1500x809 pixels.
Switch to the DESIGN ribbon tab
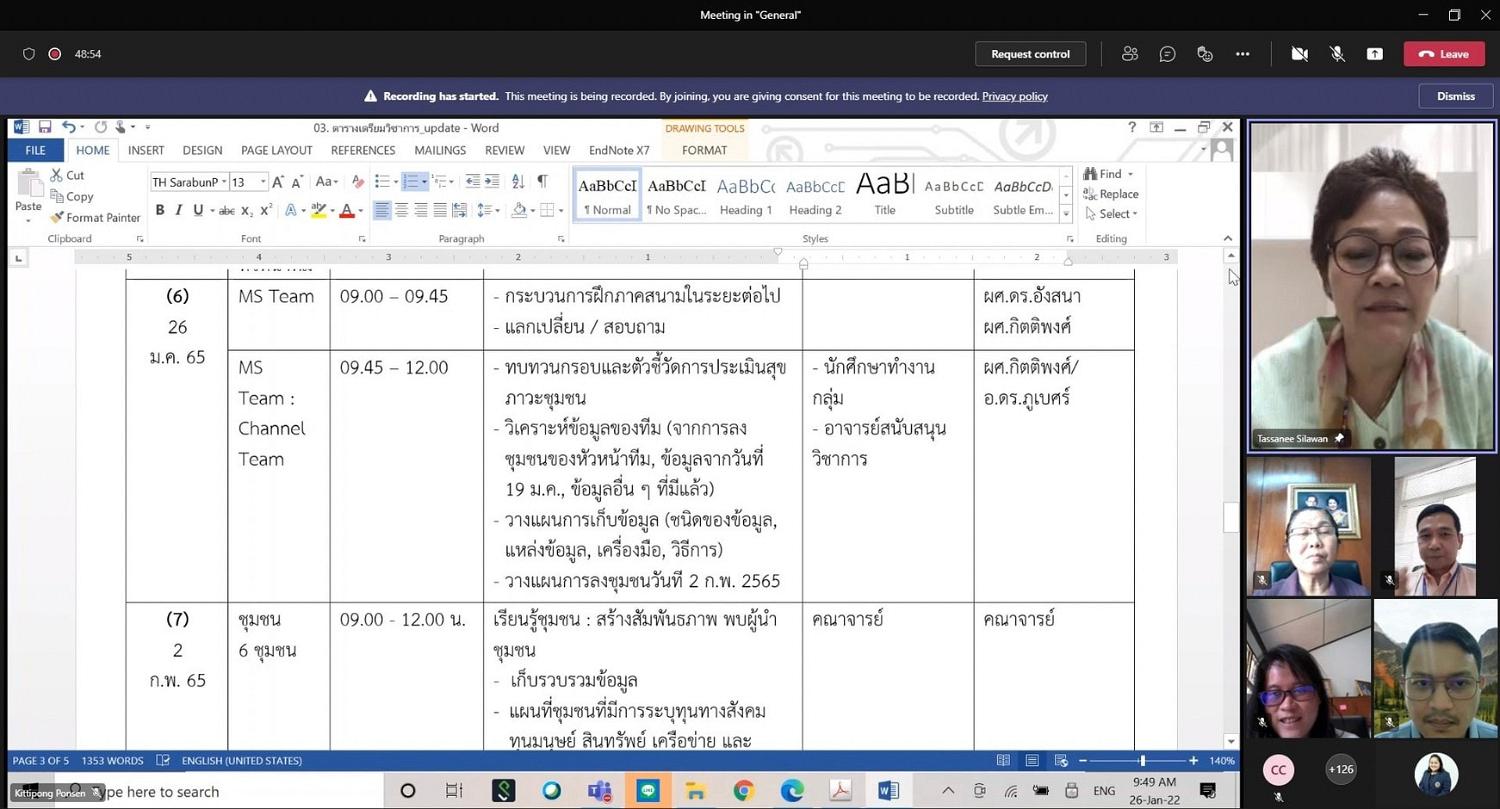pyautogui.click(x=202, y=150)
